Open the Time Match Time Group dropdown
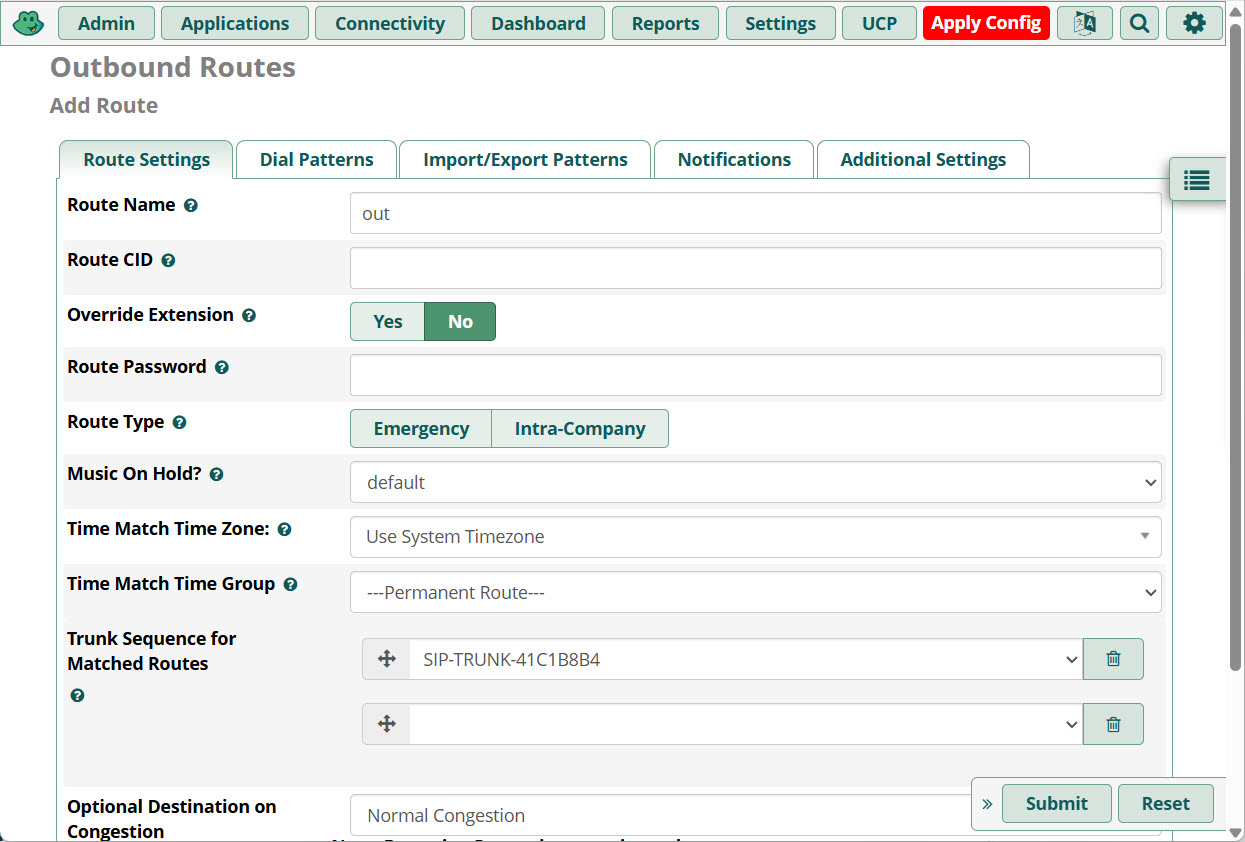 click(755, 593)
